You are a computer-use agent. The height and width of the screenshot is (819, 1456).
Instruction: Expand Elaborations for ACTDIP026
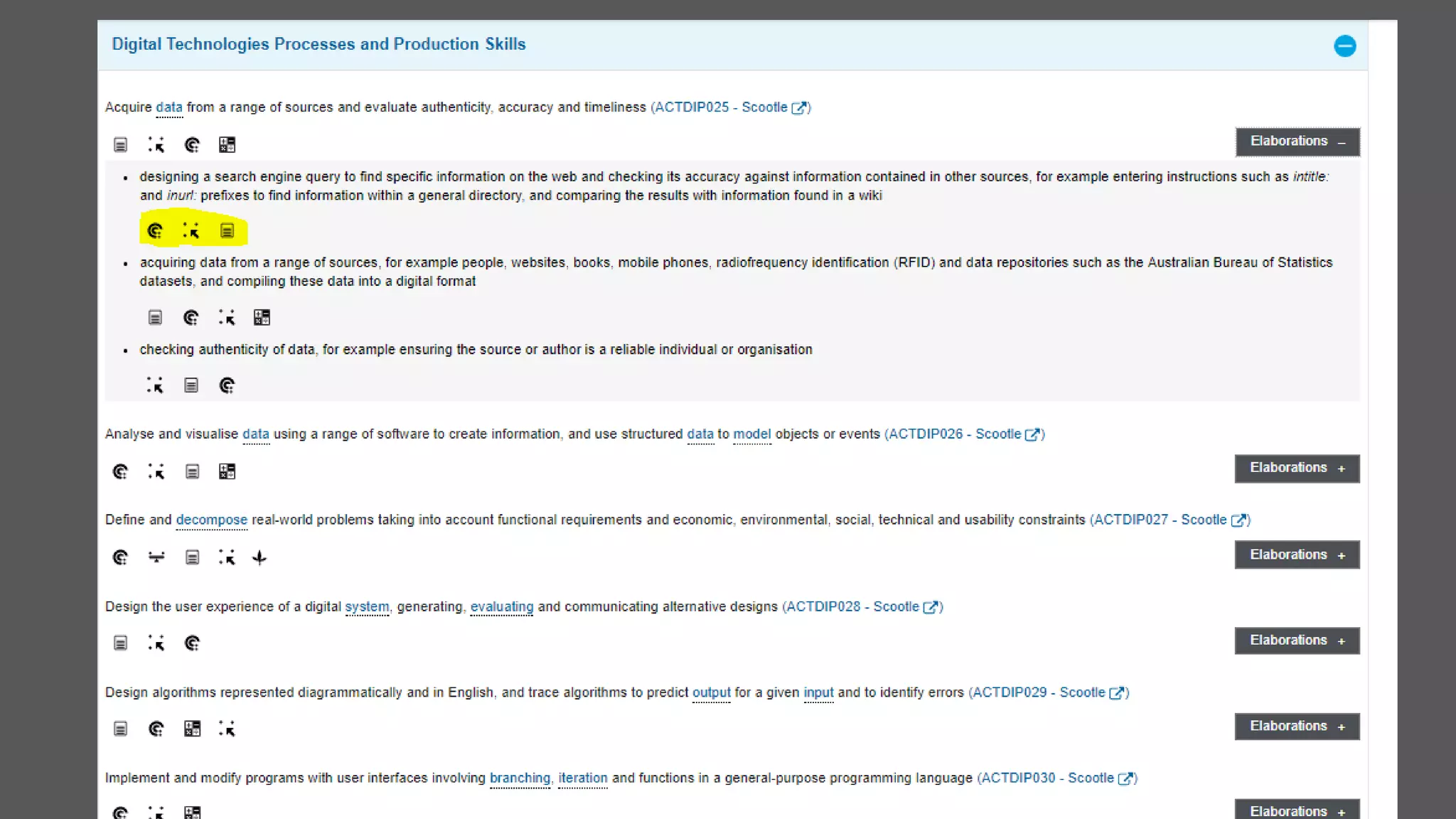(1297, 469)
